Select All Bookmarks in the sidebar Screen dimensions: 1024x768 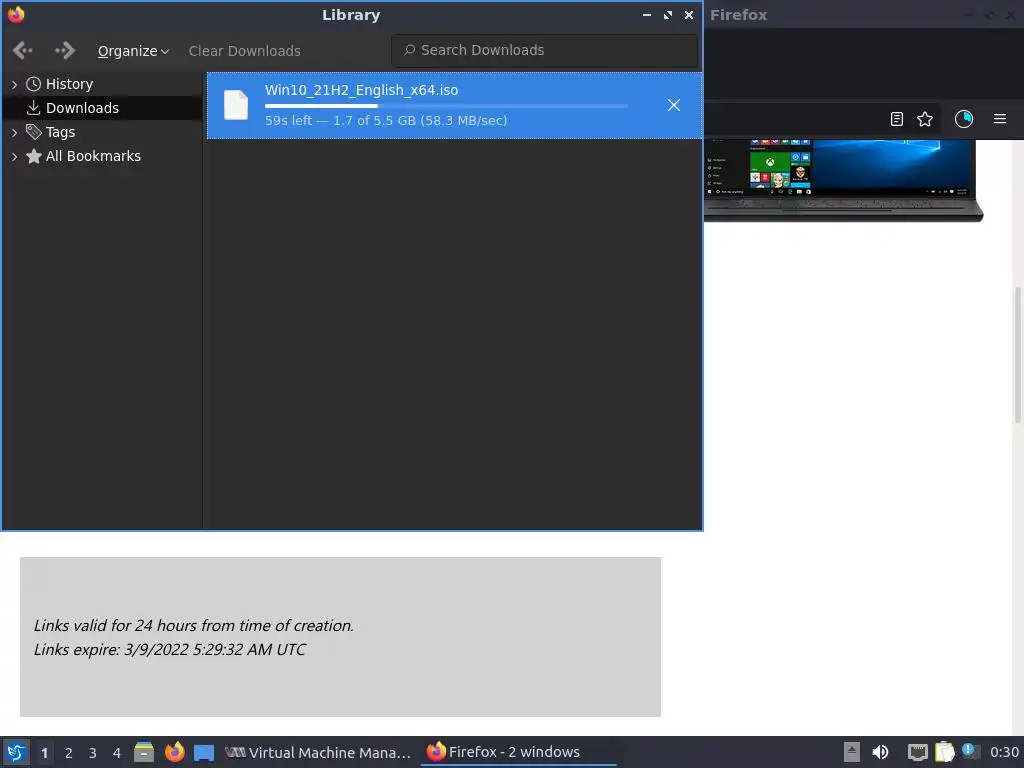click(x=93, y=156)
